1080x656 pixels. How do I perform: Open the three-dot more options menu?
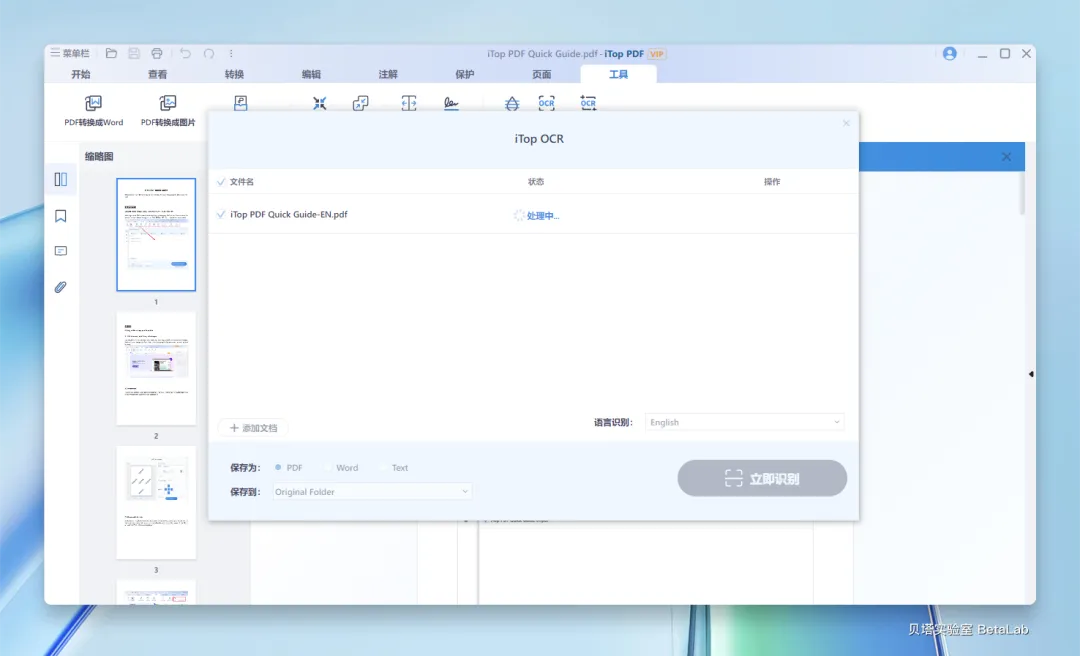click(x=231, y=53)
